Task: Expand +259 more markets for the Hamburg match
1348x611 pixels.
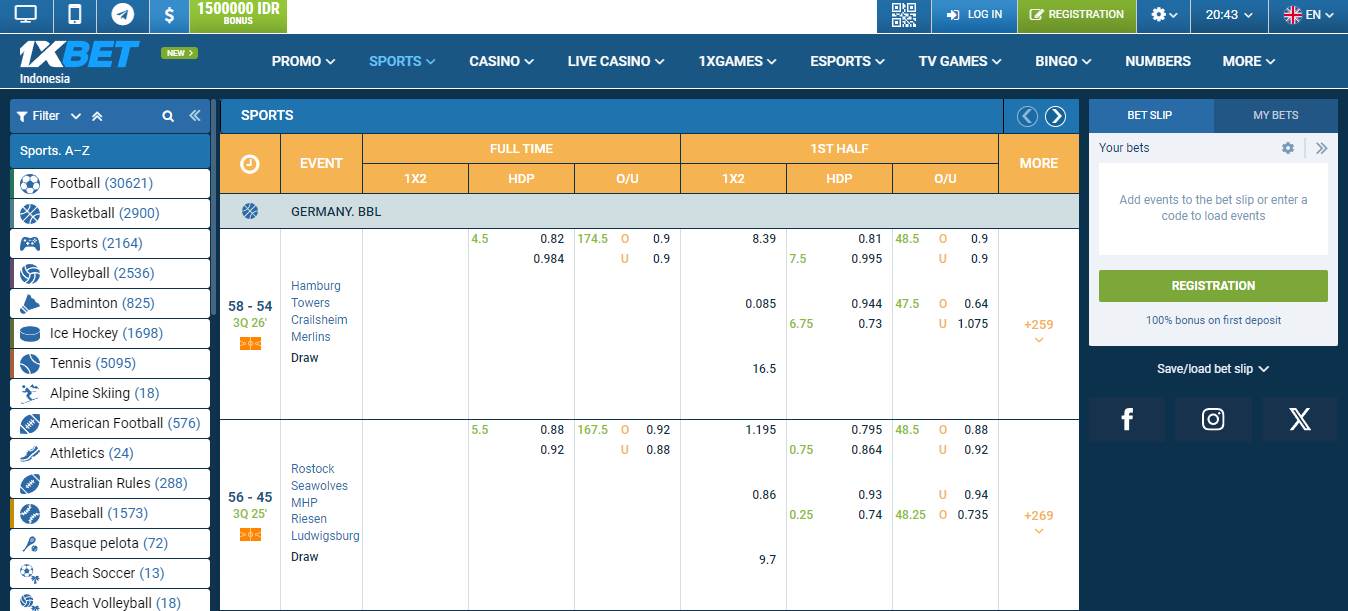Action: point(1039,329)
